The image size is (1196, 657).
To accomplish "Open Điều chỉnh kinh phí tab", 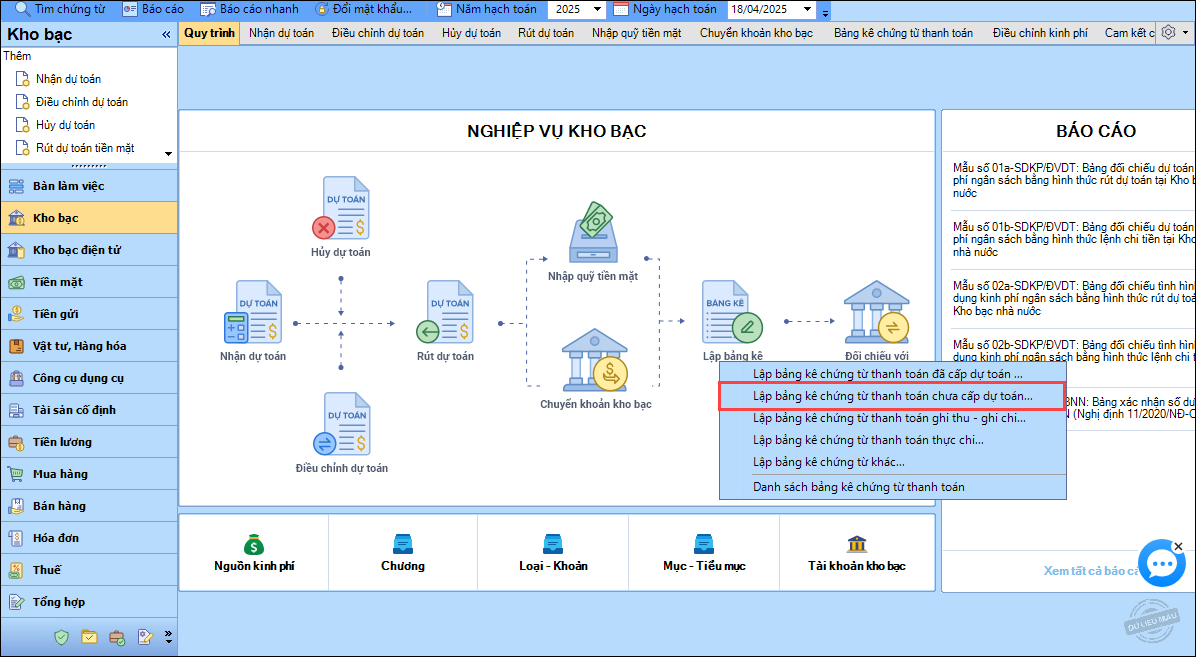I will click(1040, 33).
